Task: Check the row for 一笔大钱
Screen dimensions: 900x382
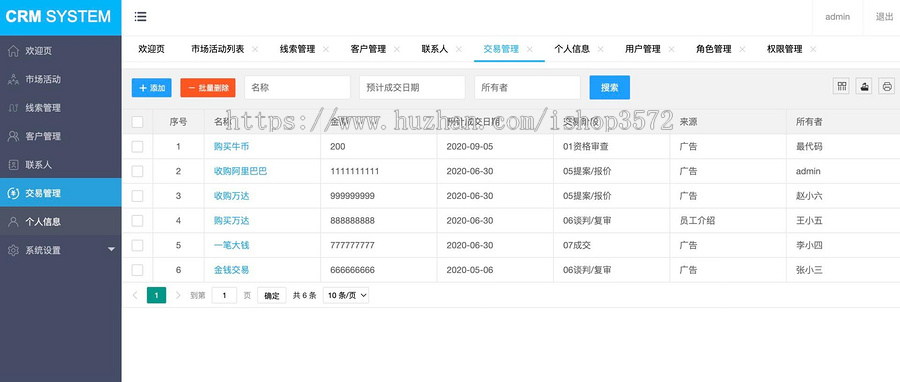Action: 137,245
